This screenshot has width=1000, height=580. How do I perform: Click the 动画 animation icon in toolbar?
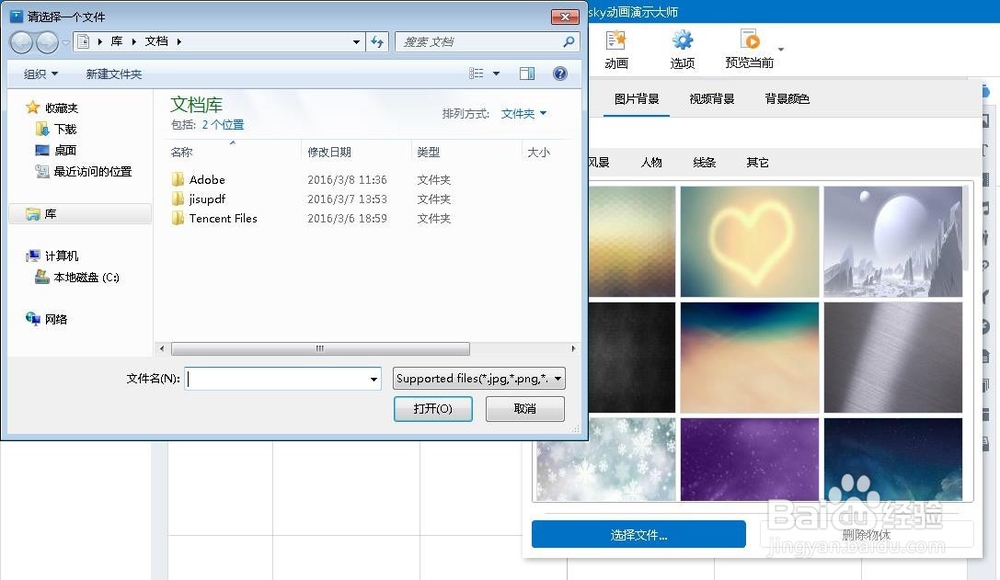point(616,45)
